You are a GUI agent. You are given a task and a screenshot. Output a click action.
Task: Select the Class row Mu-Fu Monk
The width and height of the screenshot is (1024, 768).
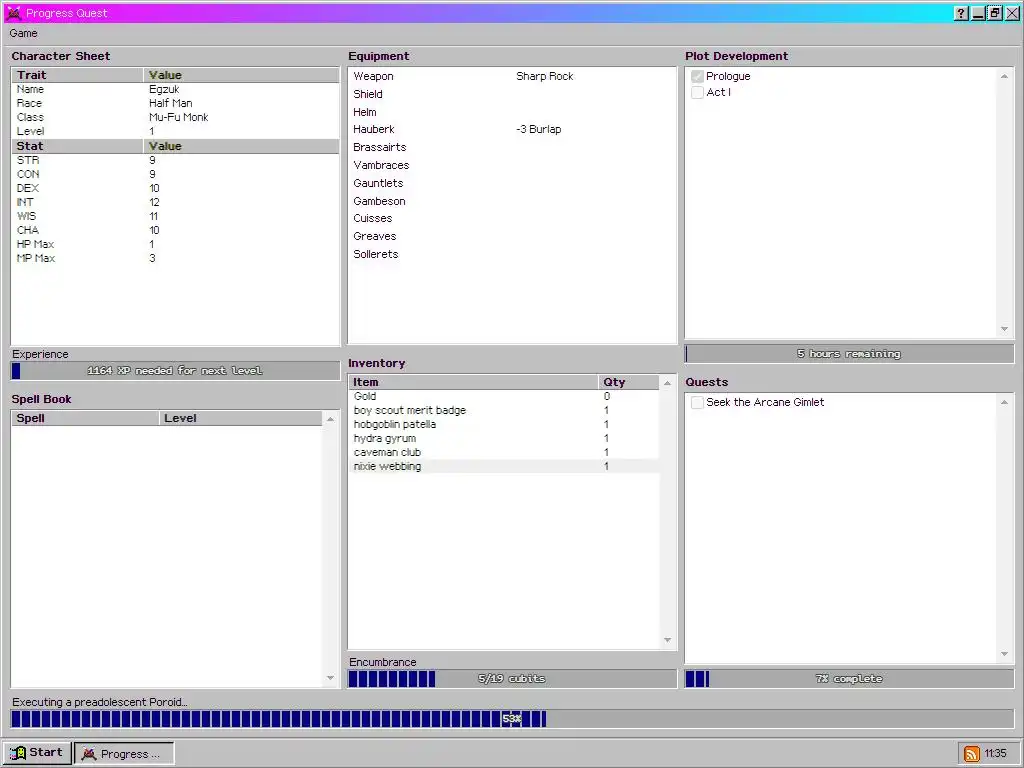[x=176, y=118]
